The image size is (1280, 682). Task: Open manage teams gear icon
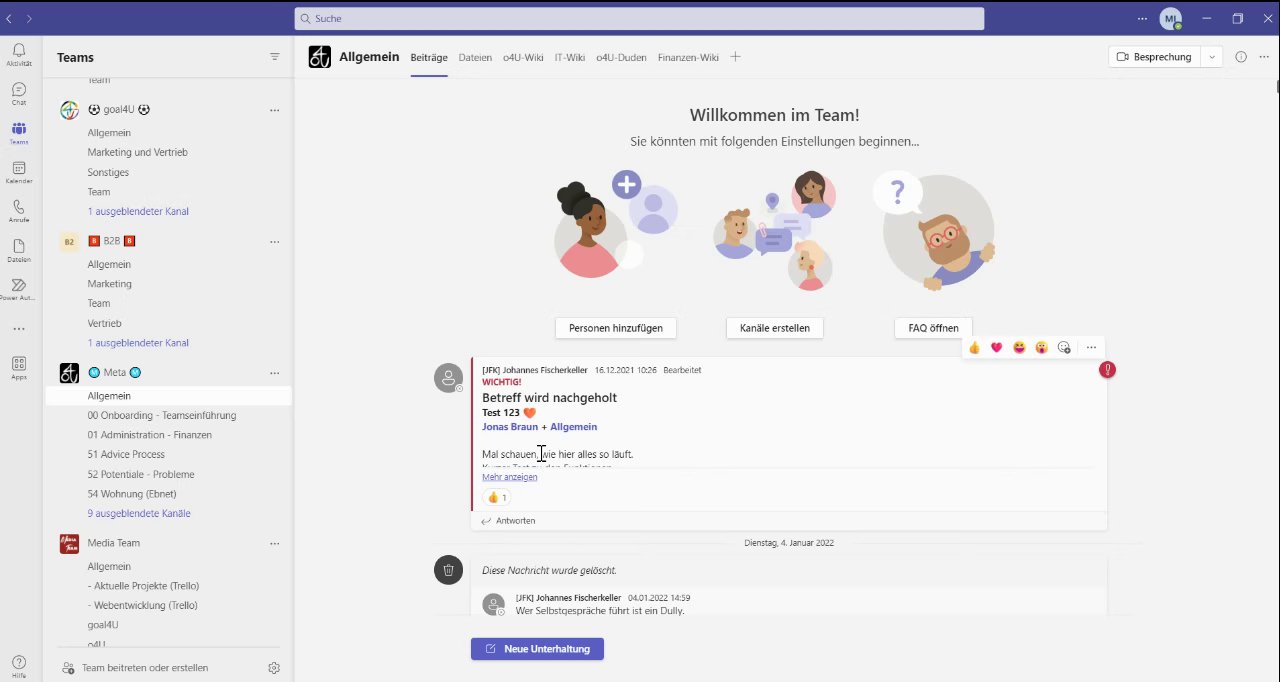tap(274, 668)
